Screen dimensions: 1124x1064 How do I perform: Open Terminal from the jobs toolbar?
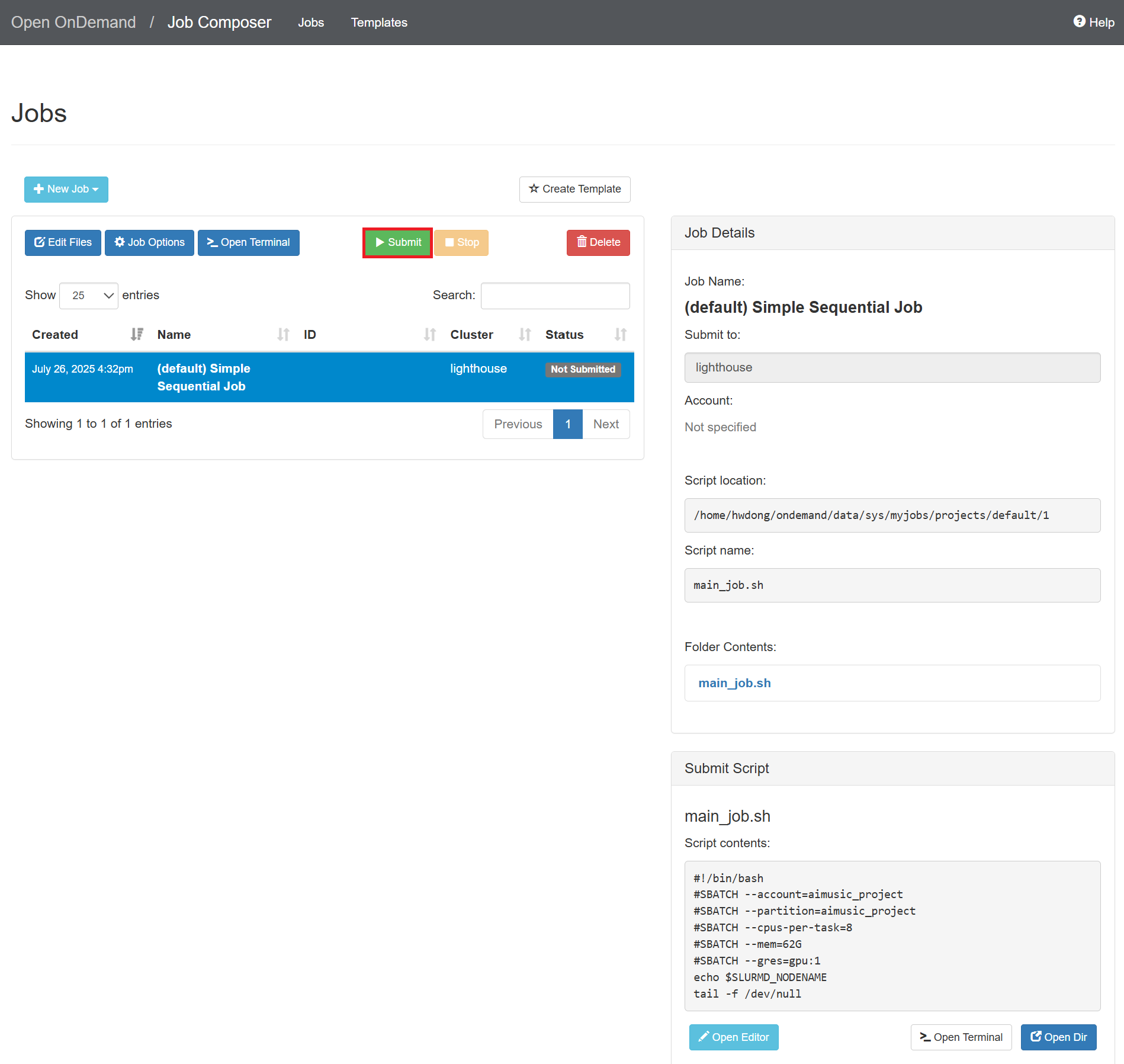(x=248, y=242)
